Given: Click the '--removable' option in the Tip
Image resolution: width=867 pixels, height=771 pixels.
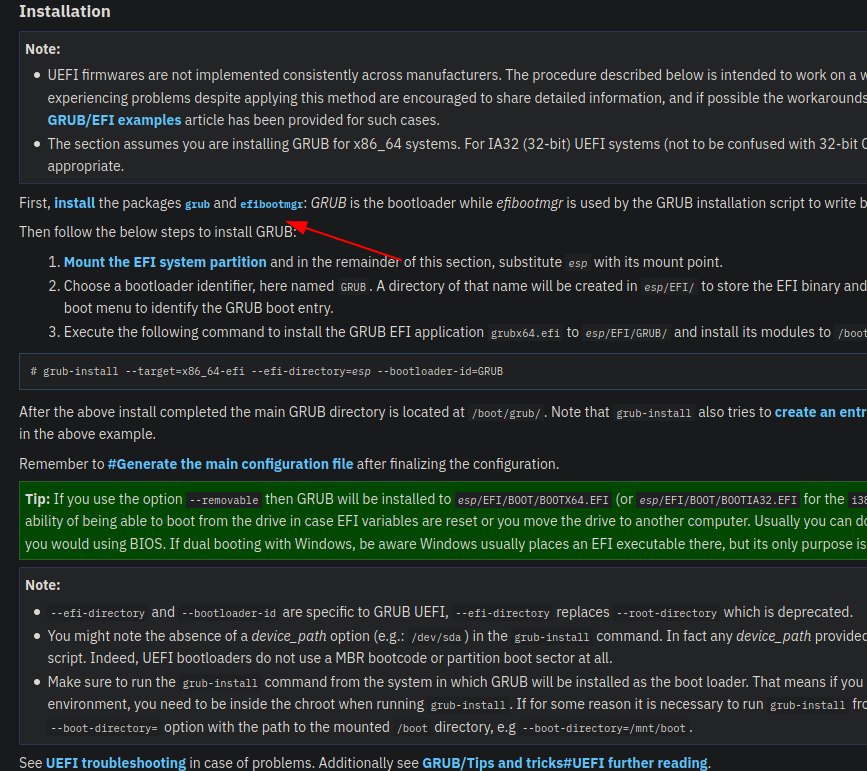Looking at the screenshot, I should point(223,500).
